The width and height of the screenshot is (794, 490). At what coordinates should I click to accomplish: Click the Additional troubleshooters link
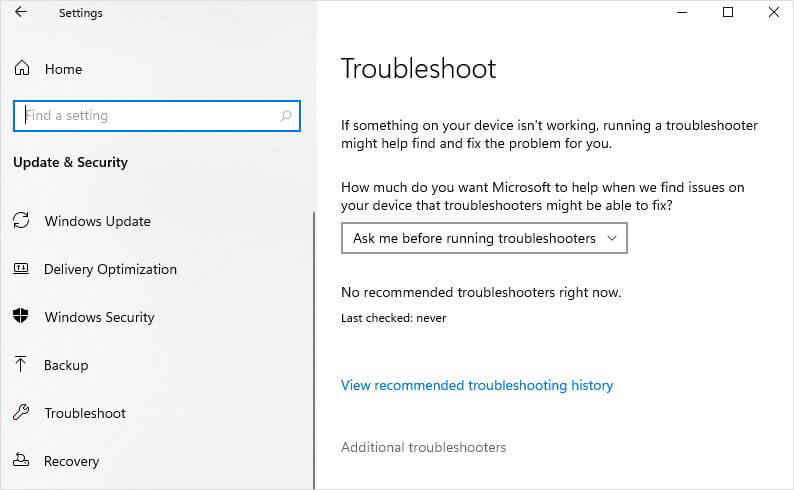click(423, 447)
